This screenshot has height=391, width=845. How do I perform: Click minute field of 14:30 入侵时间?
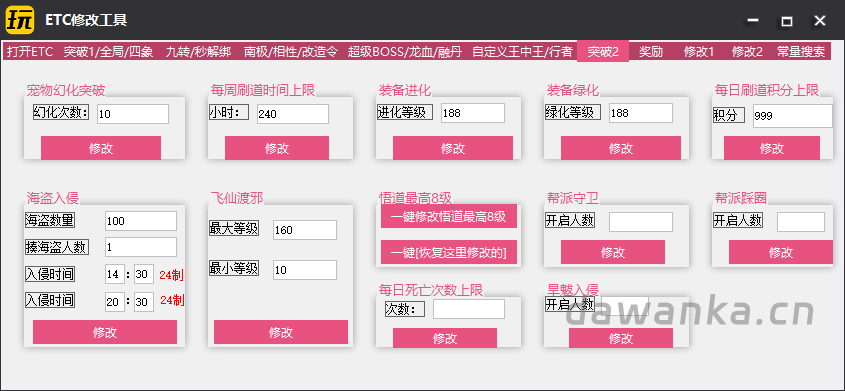144,275
